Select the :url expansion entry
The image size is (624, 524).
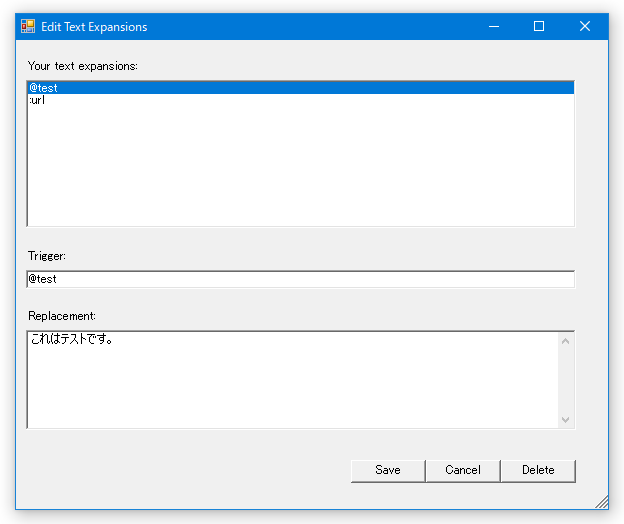click(301, 100)
